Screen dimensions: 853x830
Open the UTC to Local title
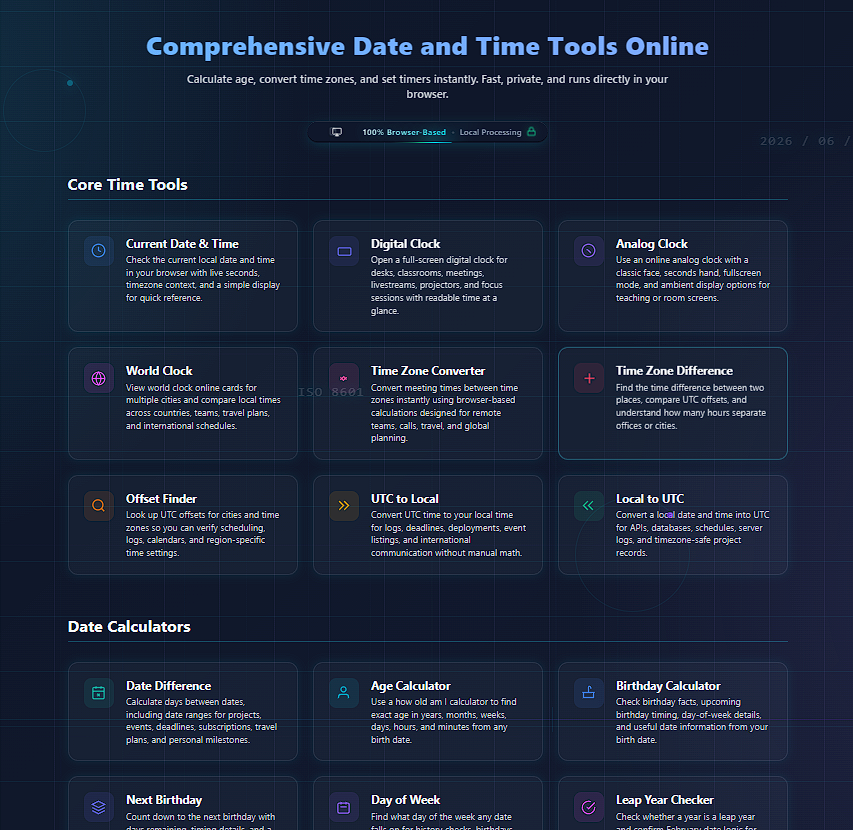click(404, 499)
